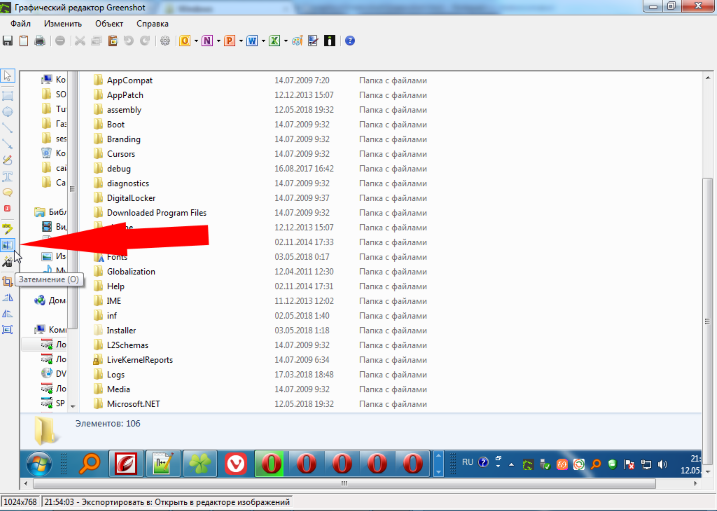
Task: Click the Save icon in the toolbar
Action: (x=8, y=41)
